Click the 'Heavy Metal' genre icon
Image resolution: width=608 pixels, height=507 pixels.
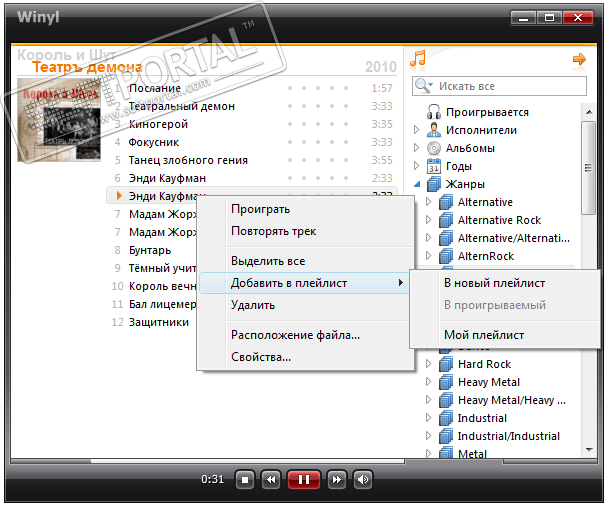coord(446,382)
